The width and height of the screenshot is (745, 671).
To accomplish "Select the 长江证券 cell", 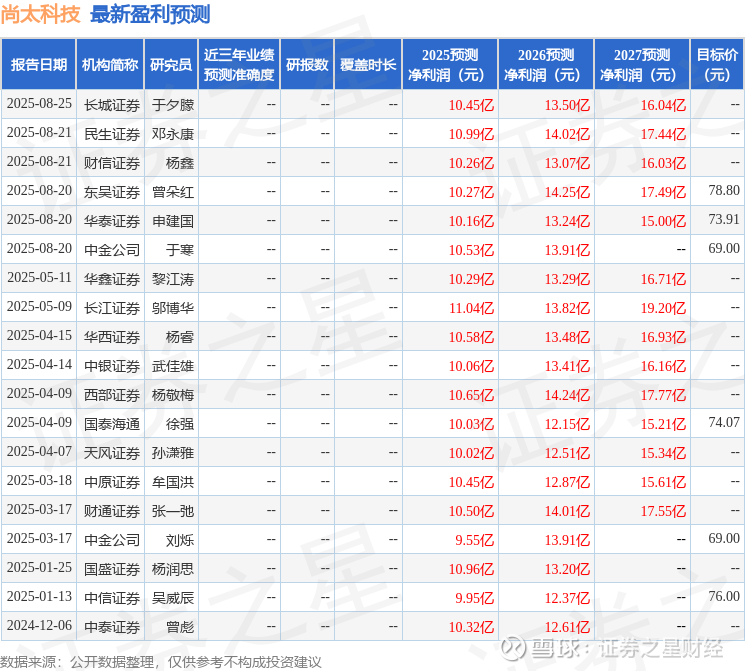I will pos(112,308).
